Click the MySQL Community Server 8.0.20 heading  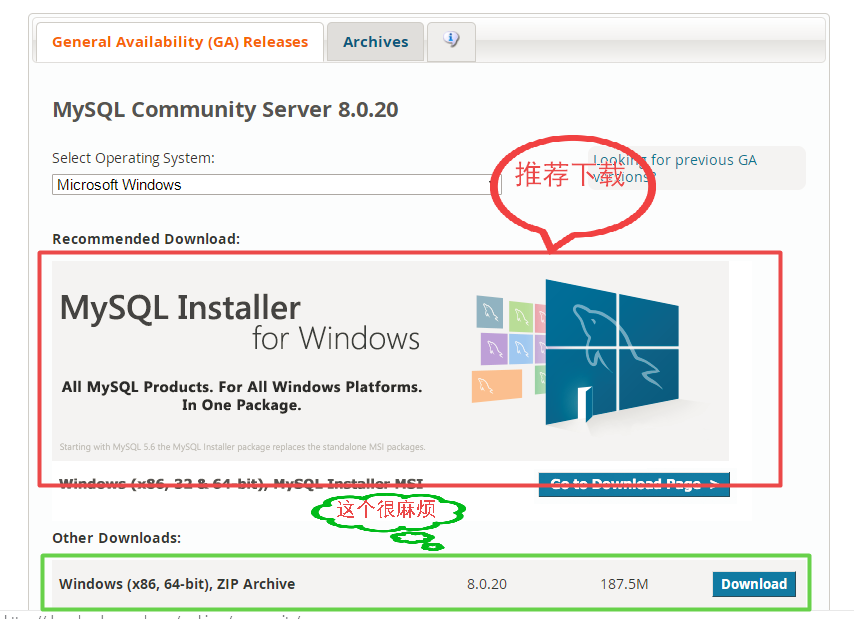point(225,109)
